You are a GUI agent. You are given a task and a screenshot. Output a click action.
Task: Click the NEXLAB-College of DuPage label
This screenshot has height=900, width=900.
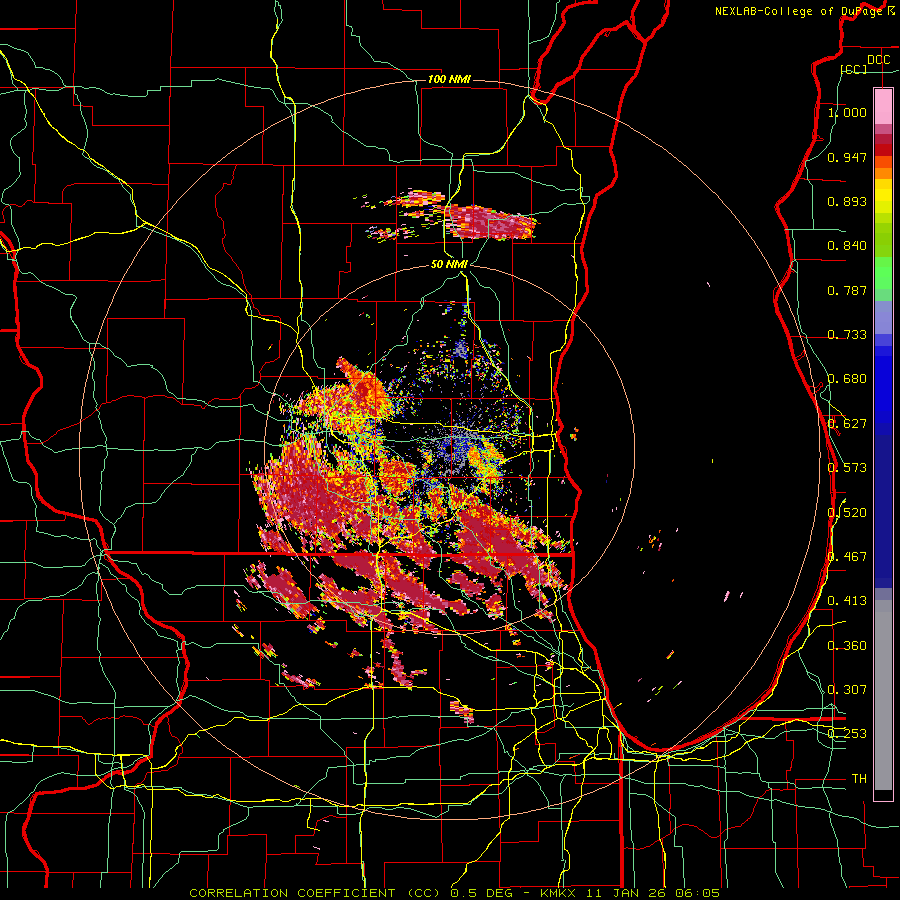(800, 11)
